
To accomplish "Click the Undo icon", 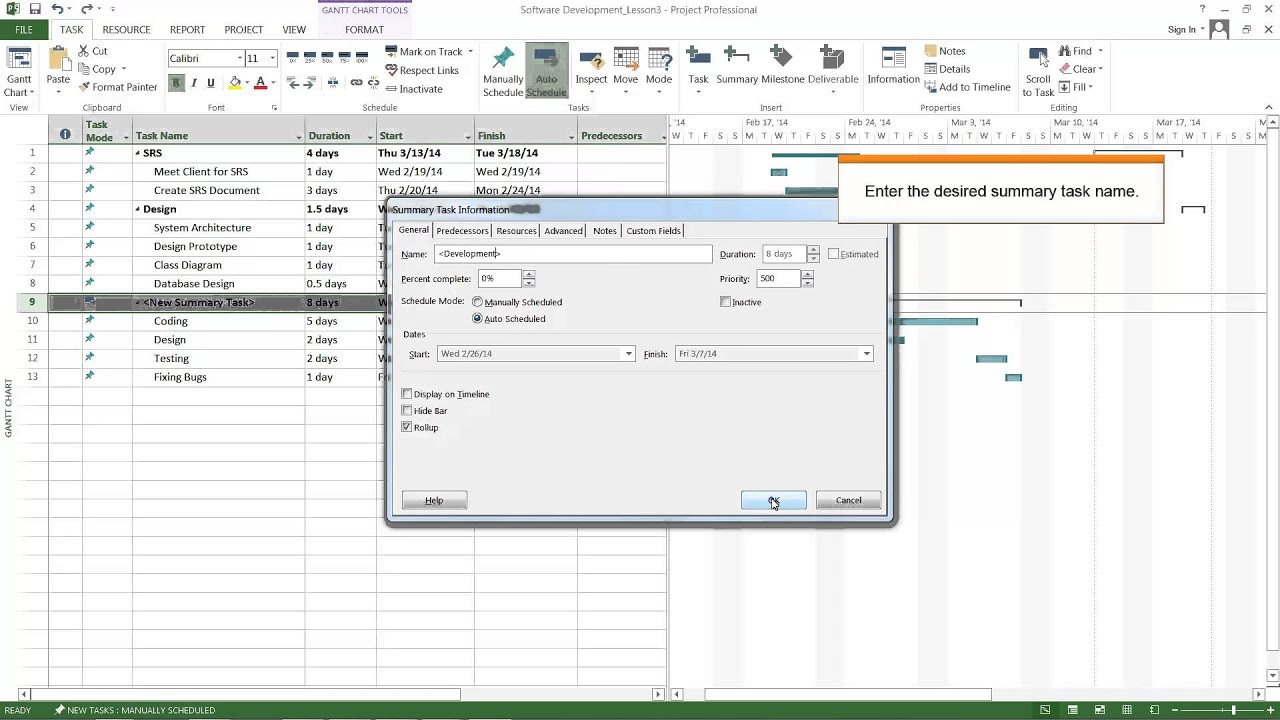I will pos(58,9).
